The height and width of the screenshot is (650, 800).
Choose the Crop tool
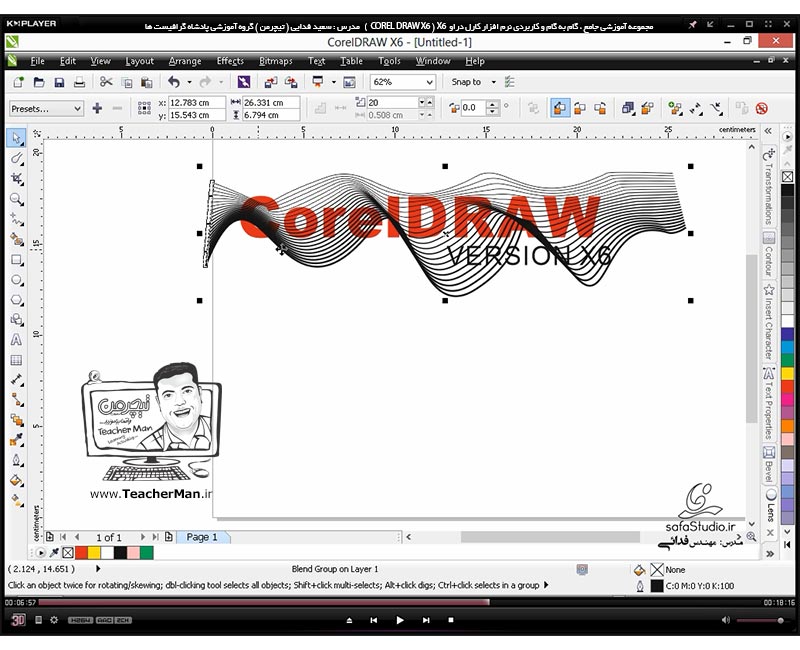(x=16, y=179)
